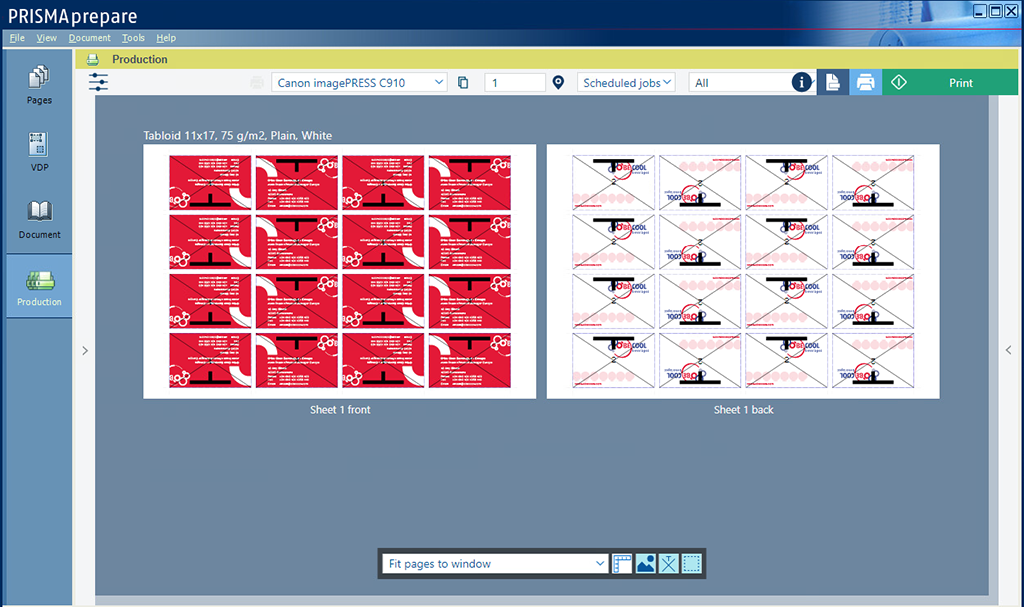Open the Document menu
Image resolution: width=1024 pixels, height=607 pixels.
click(x=89, y=38)
